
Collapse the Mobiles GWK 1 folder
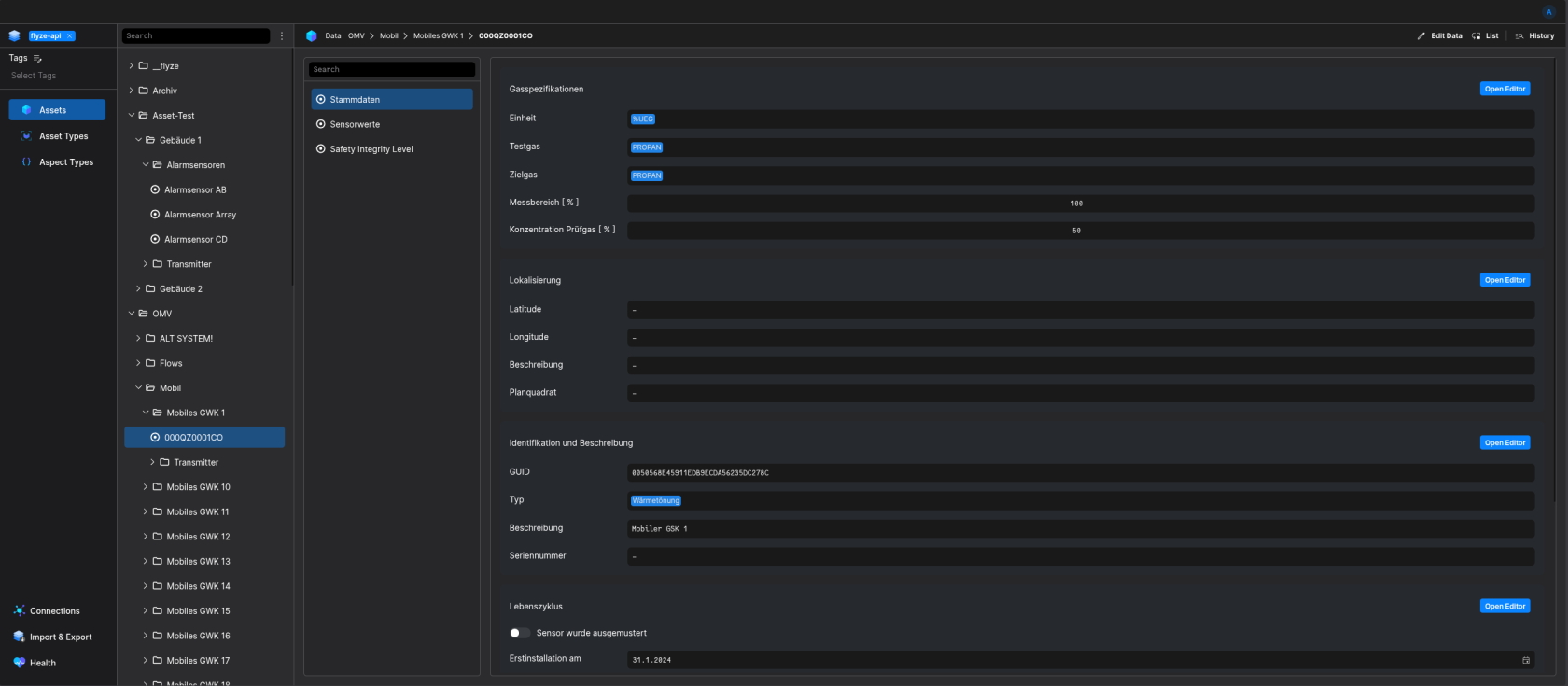146,413
